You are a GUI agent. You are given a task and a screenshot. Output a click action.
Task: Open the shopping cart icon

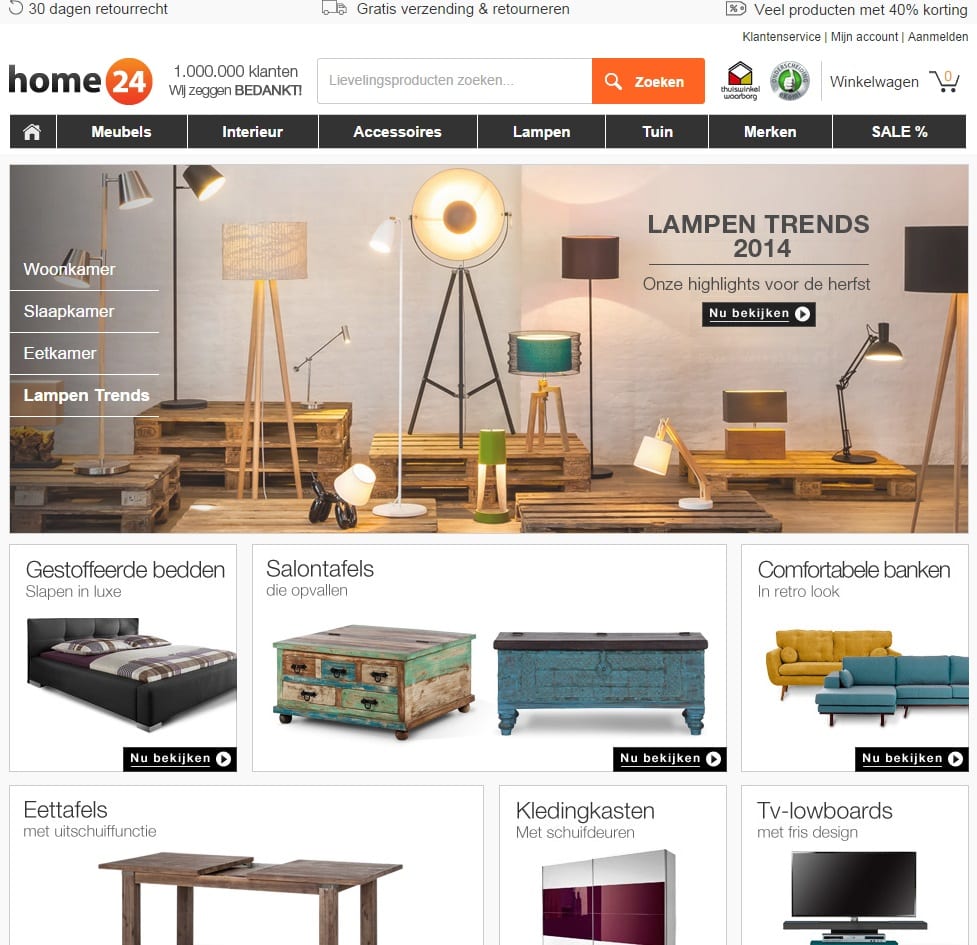945,82
